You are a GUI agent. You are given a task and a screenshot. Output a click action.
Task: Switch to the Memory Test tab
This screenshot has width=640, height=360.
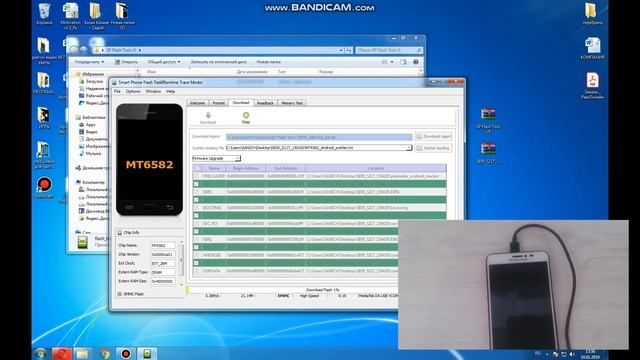click(292, 103)
